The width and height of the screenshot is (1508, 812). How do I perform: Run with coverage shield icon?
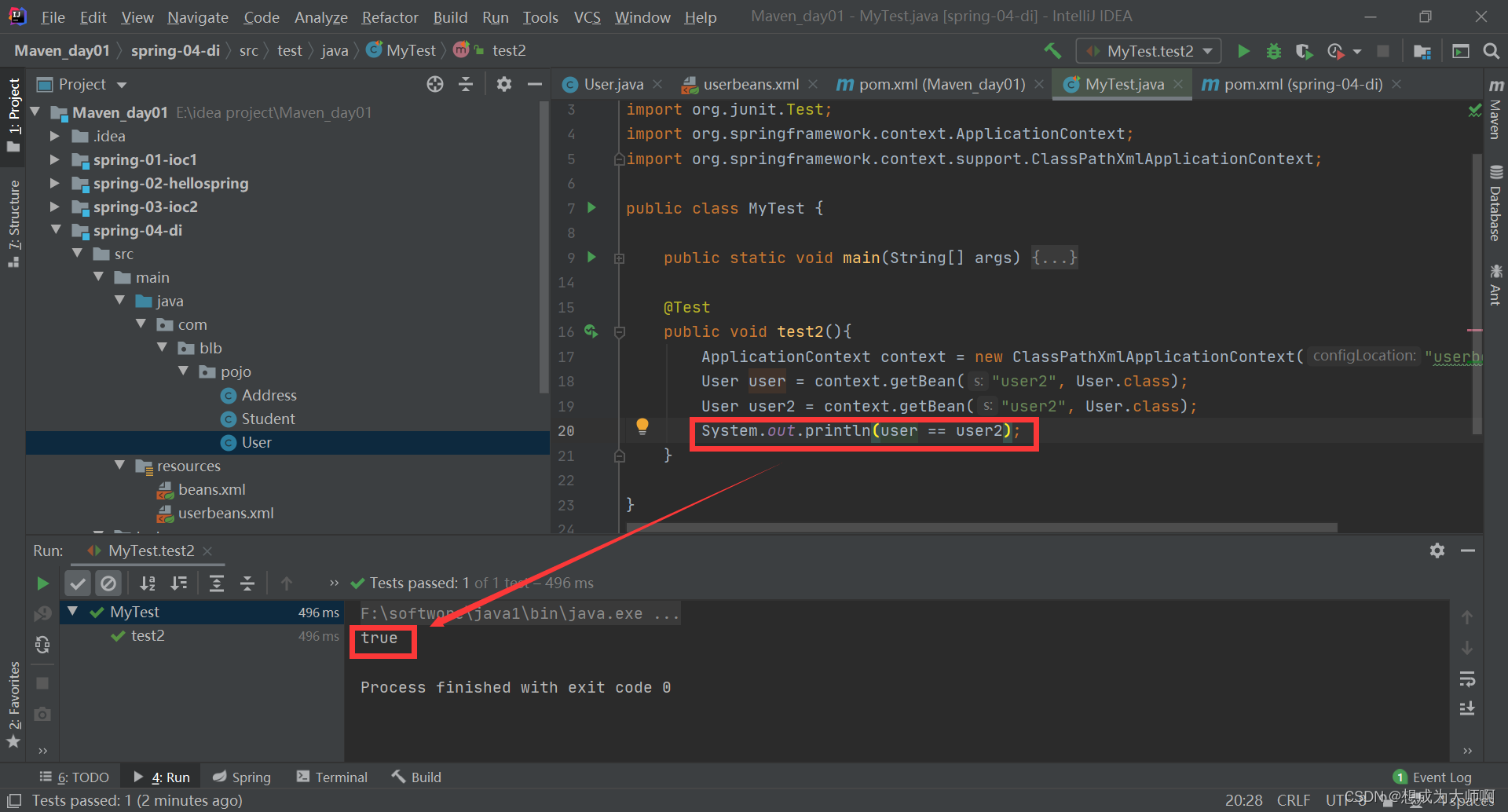click(1304, 51)
